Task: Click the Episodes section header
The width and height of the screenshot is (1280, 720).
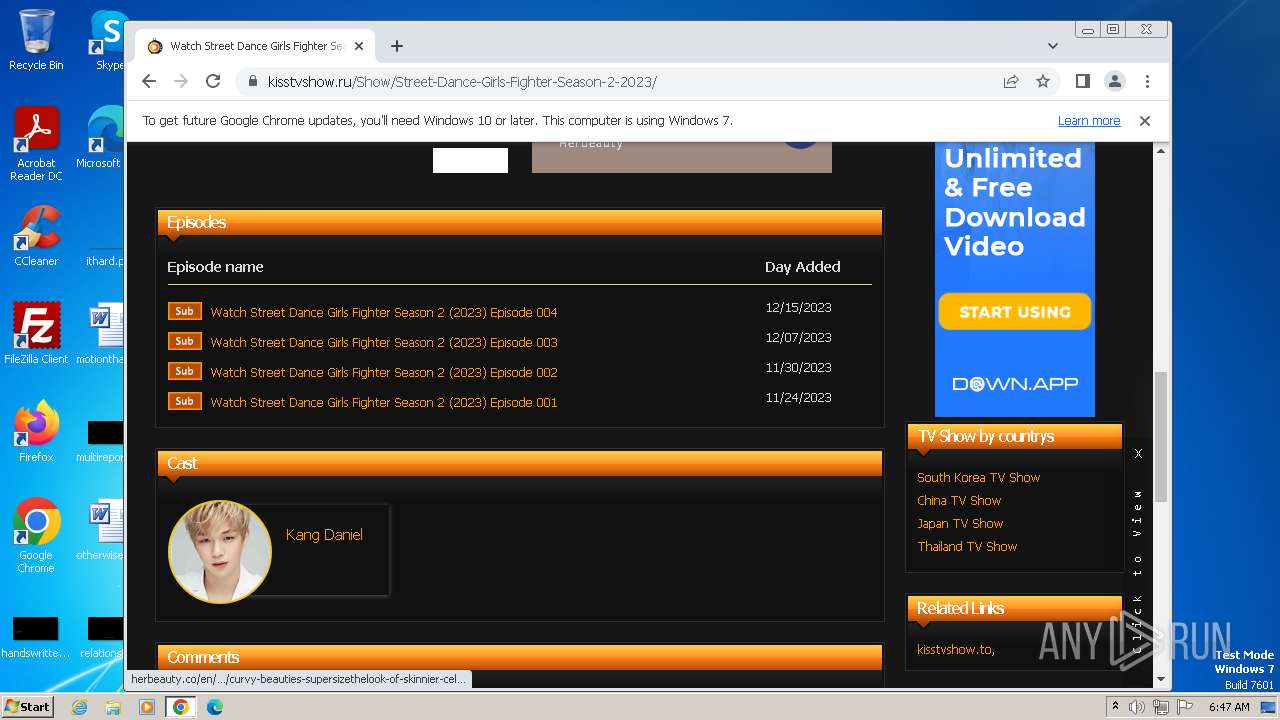Action: click(520, 223)
